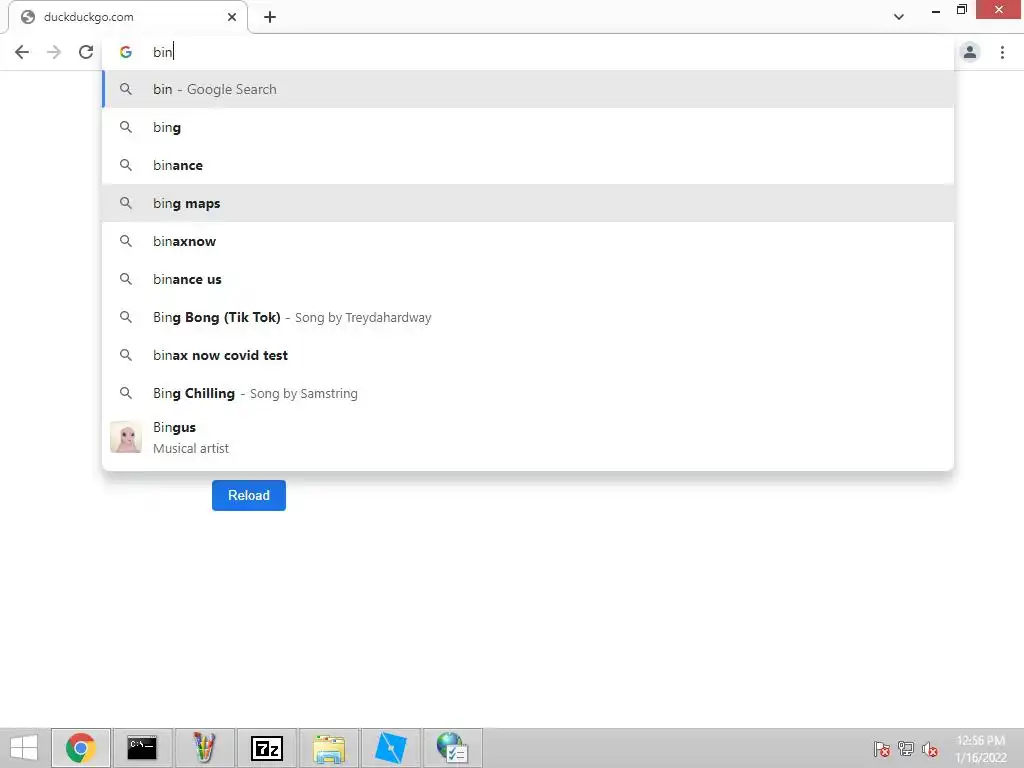
Task: Open the blue Roblox Studio taskbar icon
Action: coord(391,748)
